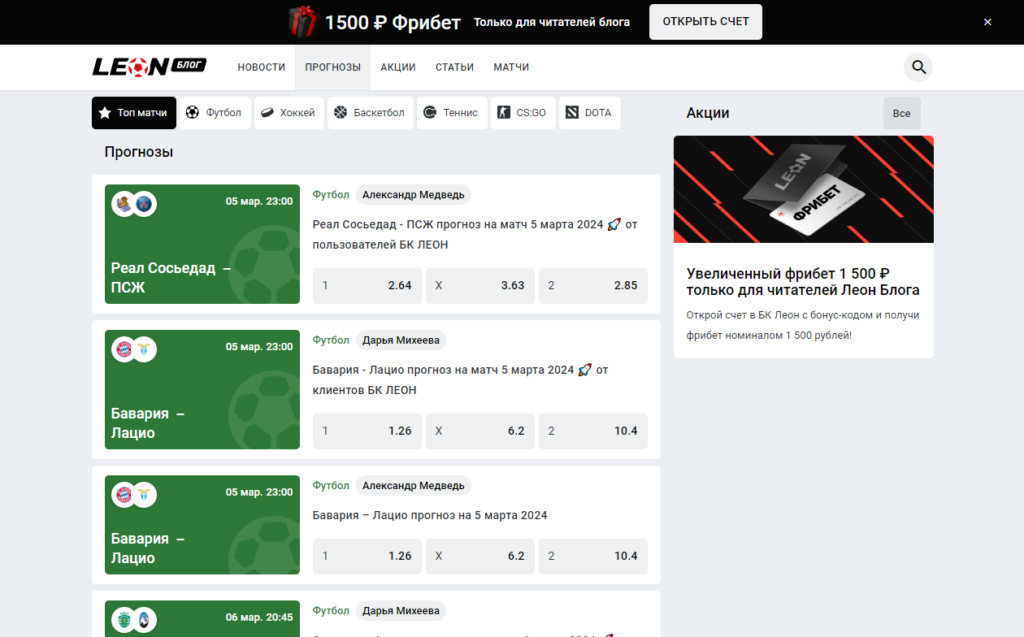Click the gift box icon in banner
This screenshot has height=637, width=1024.
(302, 22)
